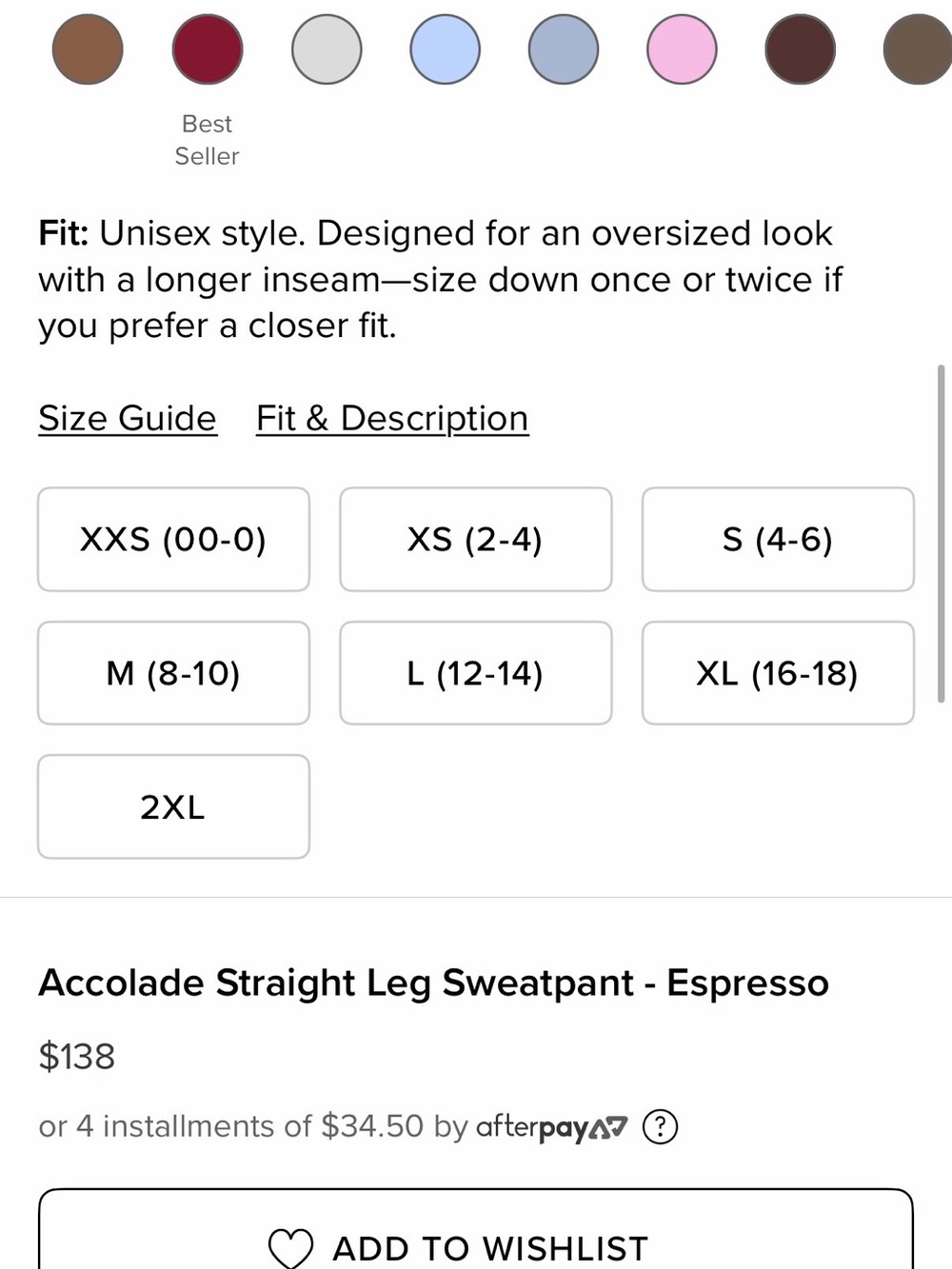The height and width of the screenshot is (1269, 952).
Task: Select size S (4-6)
Action: pyautogui.click(x=778, y=540)
